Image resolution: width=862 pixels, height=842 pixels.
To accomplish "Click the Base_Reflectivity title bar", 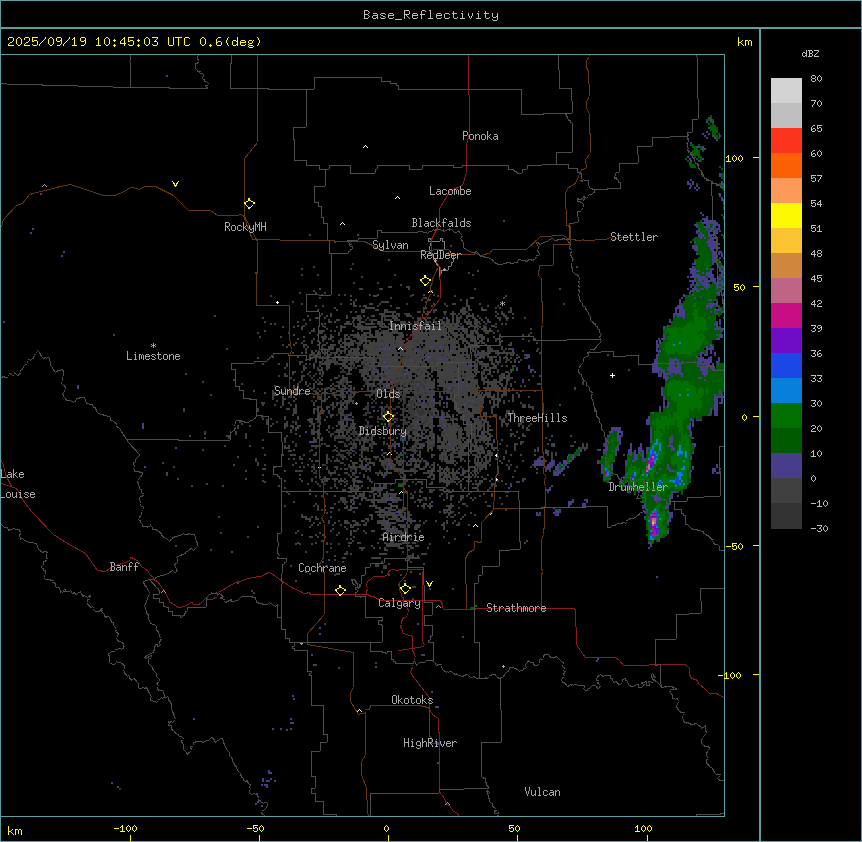I will pos(430,14).
